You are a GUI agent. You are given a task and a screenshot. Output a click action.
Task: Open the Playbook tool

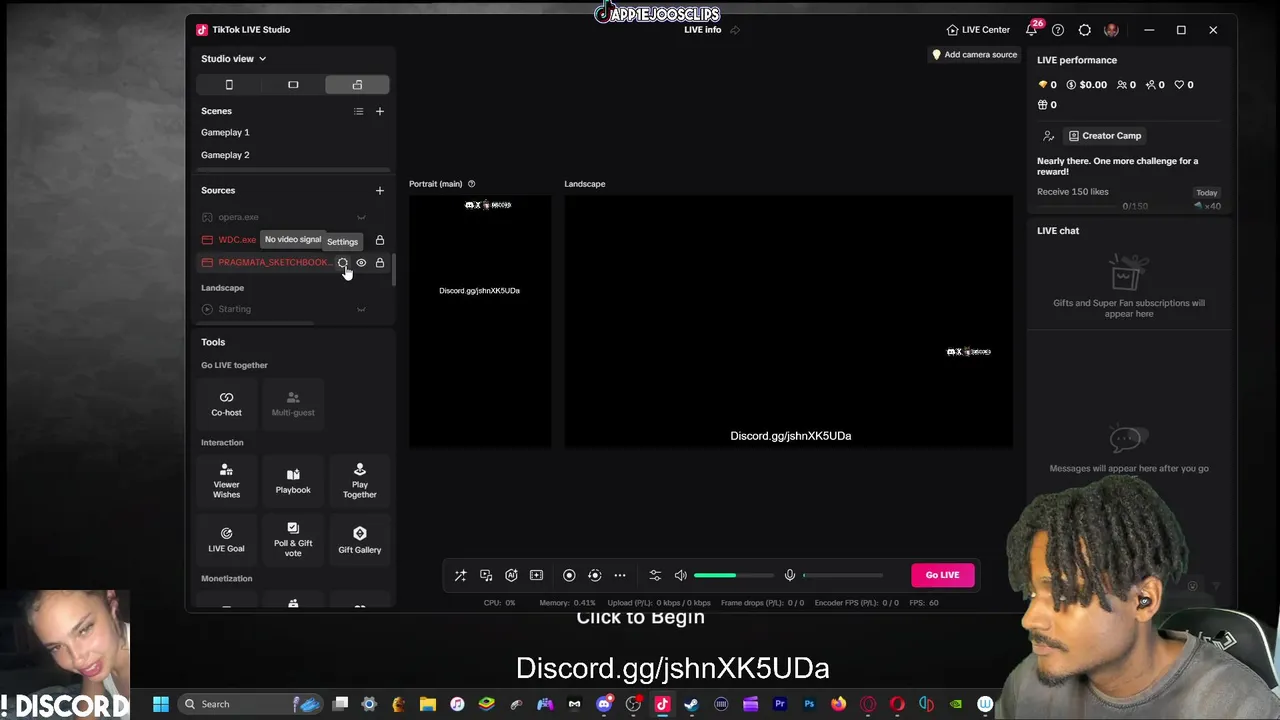pyautogui.click(x=293, y=480)
